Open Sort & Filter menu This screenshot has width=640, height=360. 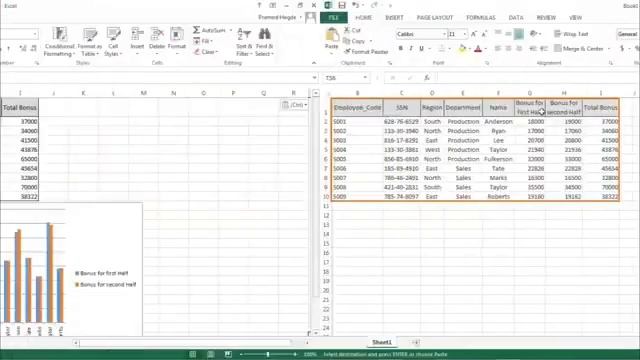(244, 42)
